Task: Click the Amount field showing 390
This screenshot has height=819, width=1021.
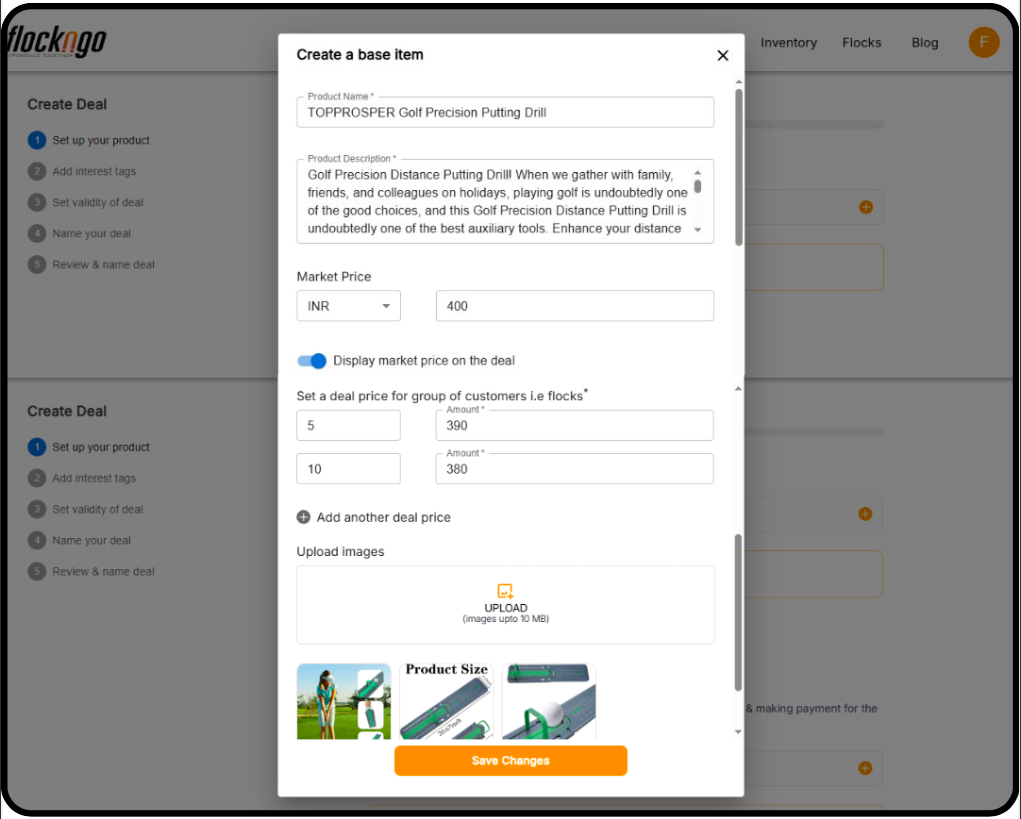Action: [x=574, y=426]
